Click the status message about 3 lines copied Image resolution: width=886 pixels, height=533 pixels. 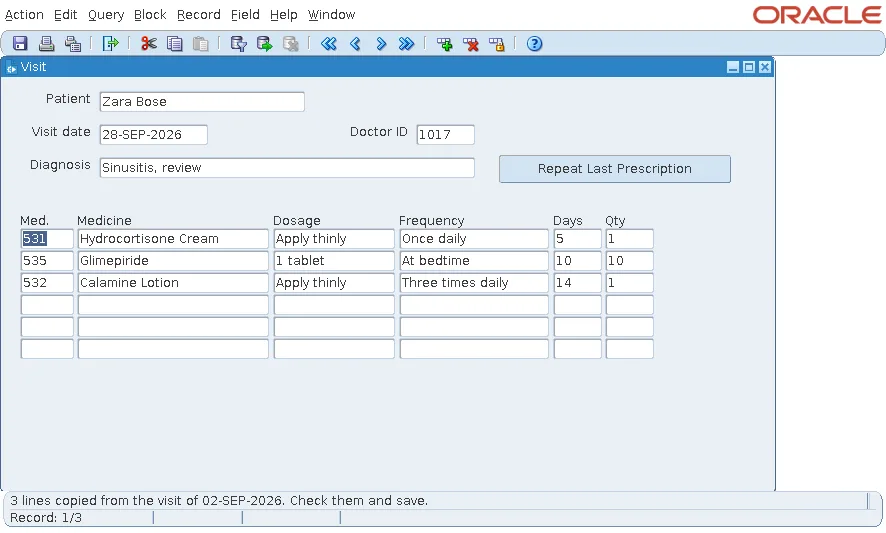coord(219,501)
